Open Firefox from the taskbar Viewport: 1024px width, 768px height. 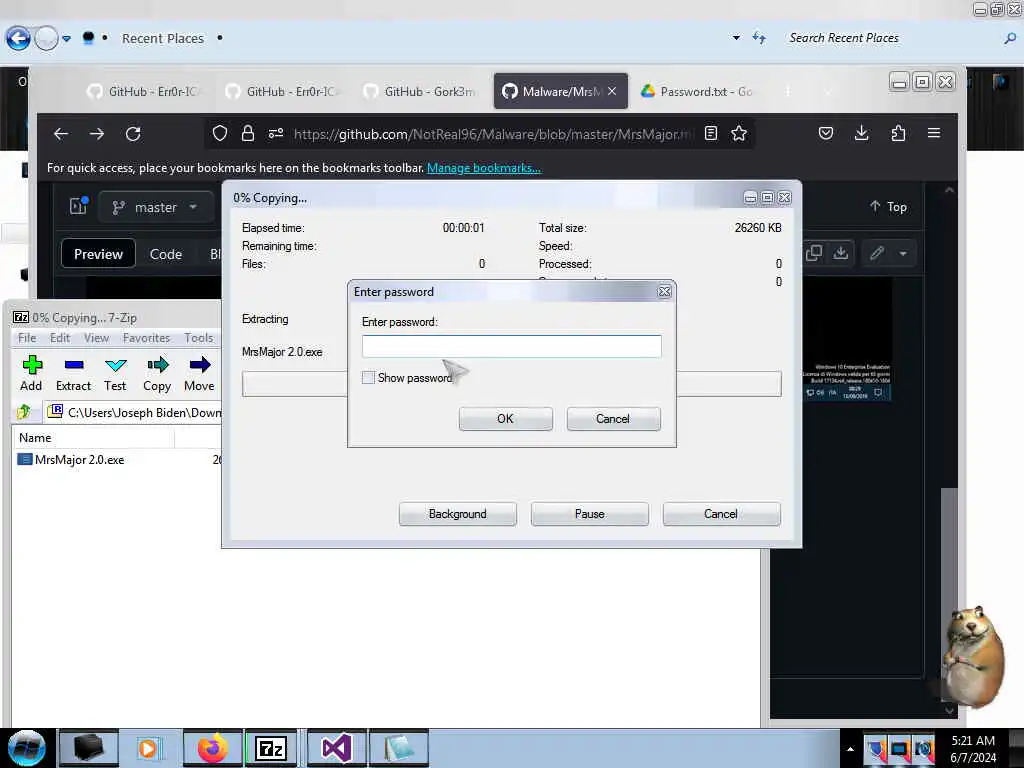click(212, 748)
